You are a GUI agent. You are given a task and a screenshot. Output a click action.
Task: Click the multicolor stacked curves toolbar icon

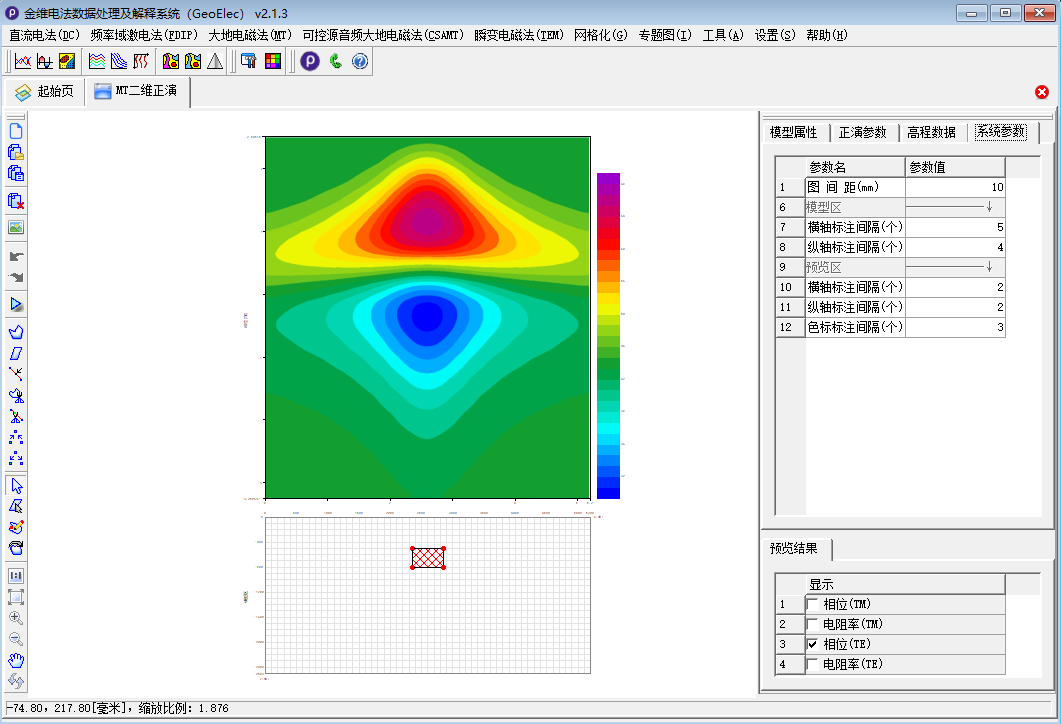(x=97, y=62)
